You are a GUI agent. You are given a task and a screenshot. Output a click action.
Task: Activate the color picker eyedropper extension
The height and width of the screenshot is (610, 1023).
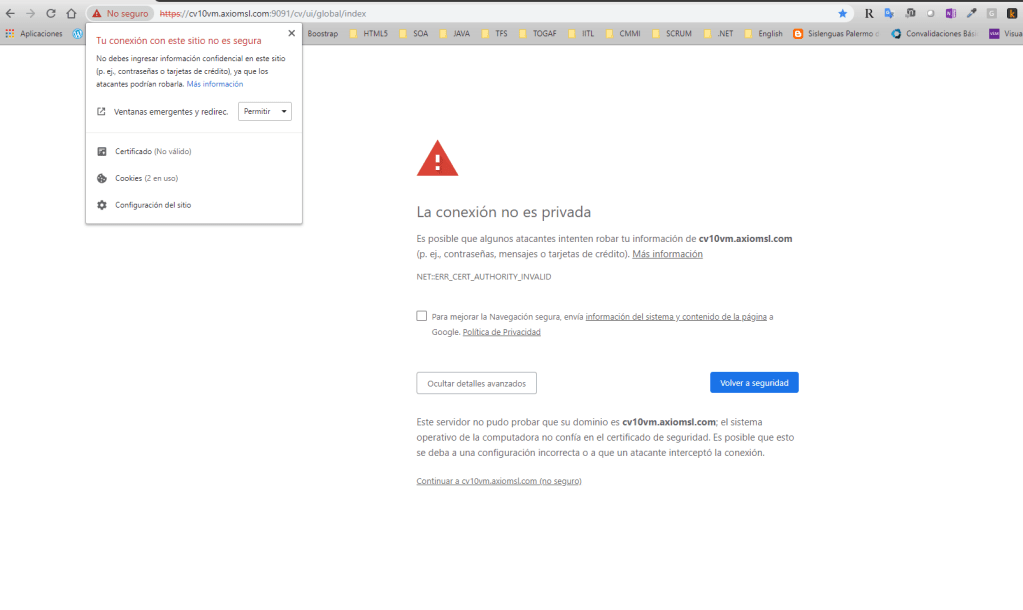pyautogui.click(x=971, y=13)
